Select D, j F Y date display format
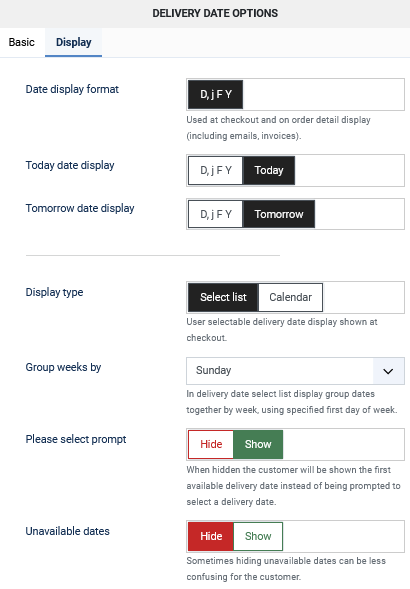The image size is (410, 589). click(216, 94)
